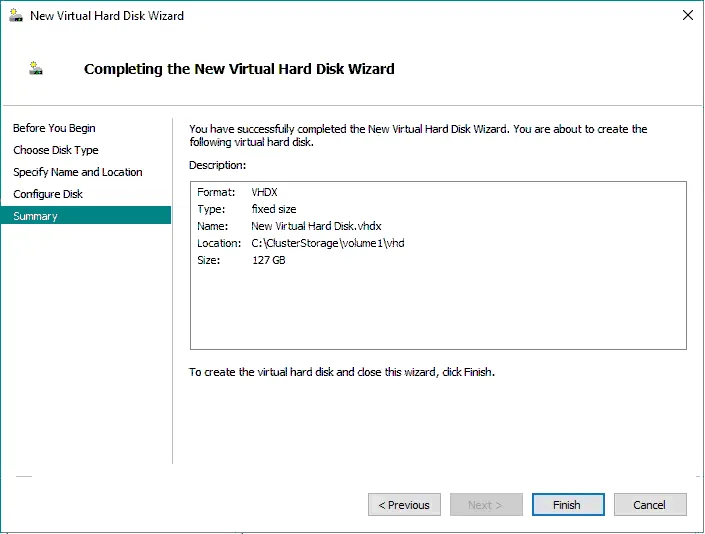Click Finish to create the virtual disk
The image size is (705, 534).
click(567, 505)
